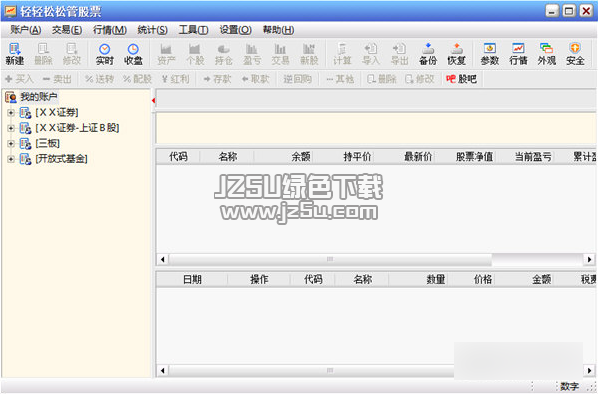Click the 备份 backup icon
The height and width of the screenshot is (394, 598).
(428, 54)
